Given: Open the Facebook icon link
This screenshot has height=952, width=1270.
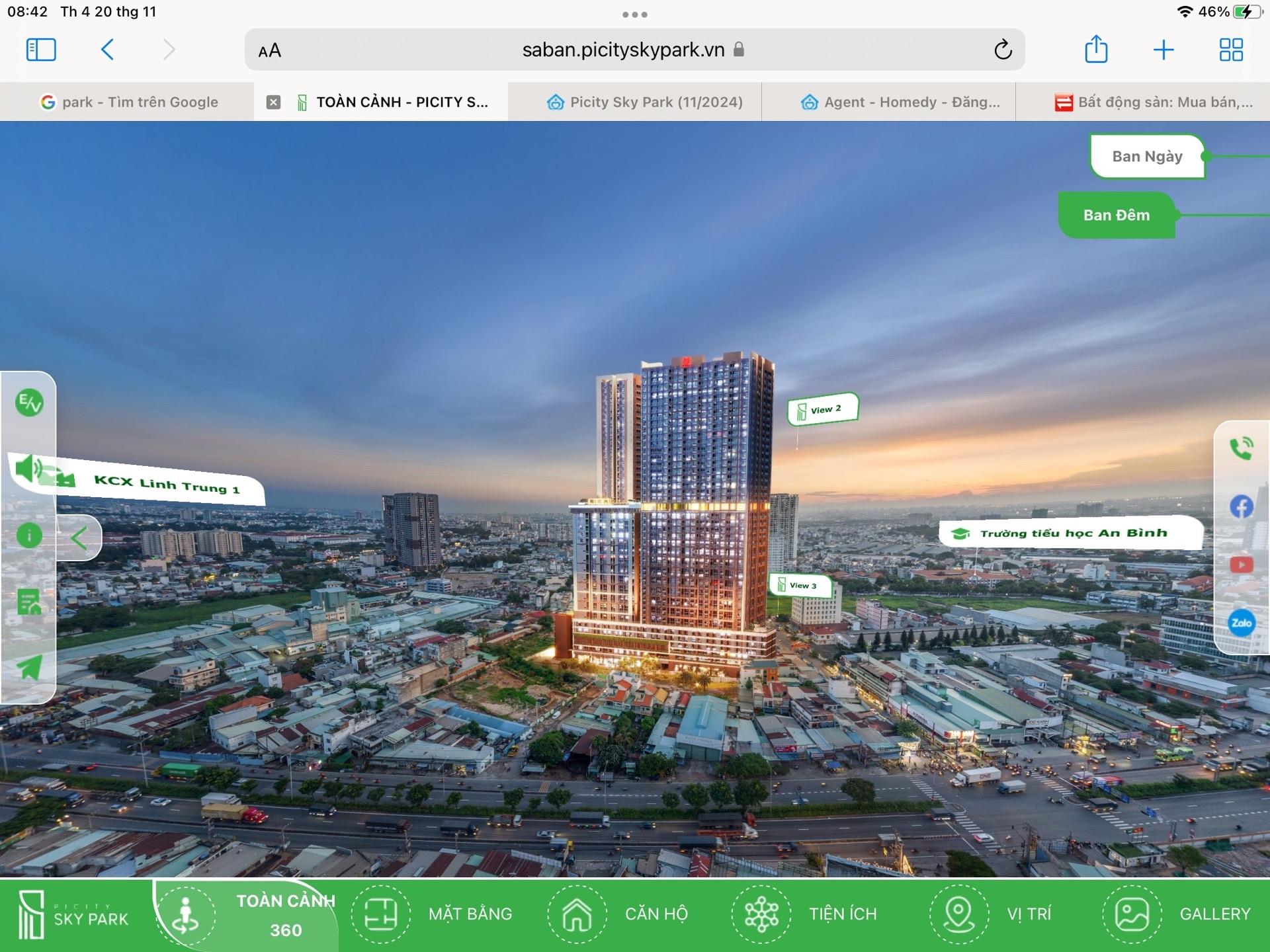Looking at the screenshot, I should pos(1241,507).
